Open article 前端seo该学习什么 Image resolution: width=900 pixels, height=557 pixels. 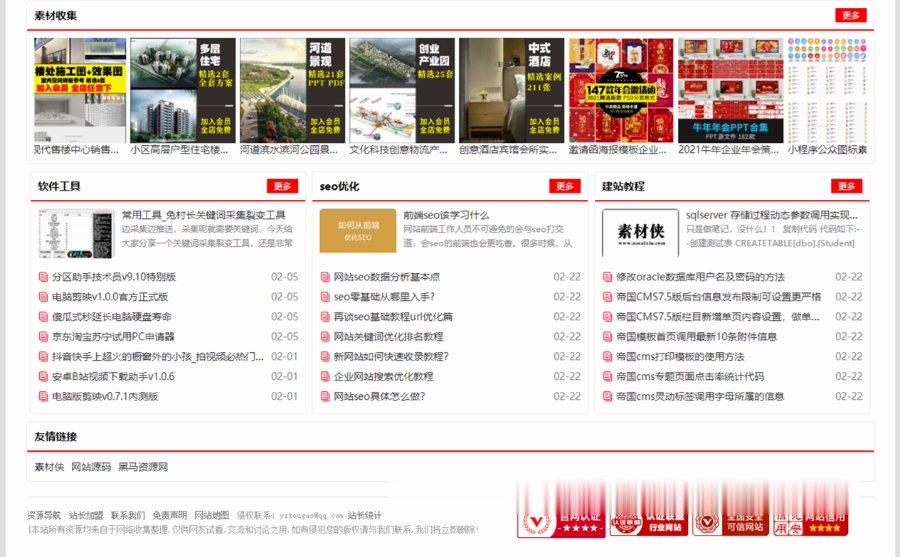click(446, 215)
